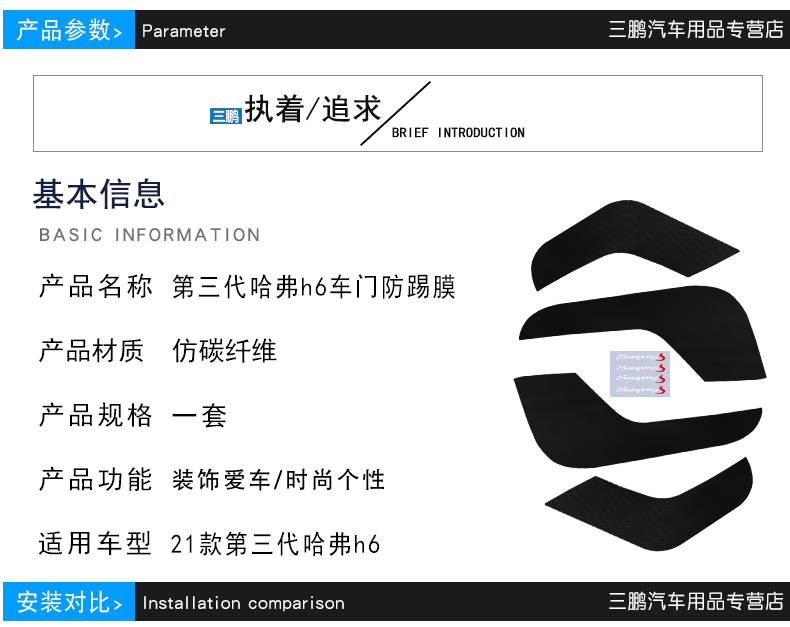Click the value 仿碳纤维
Viewport: 790px width, 627px height.
point(225,350)
